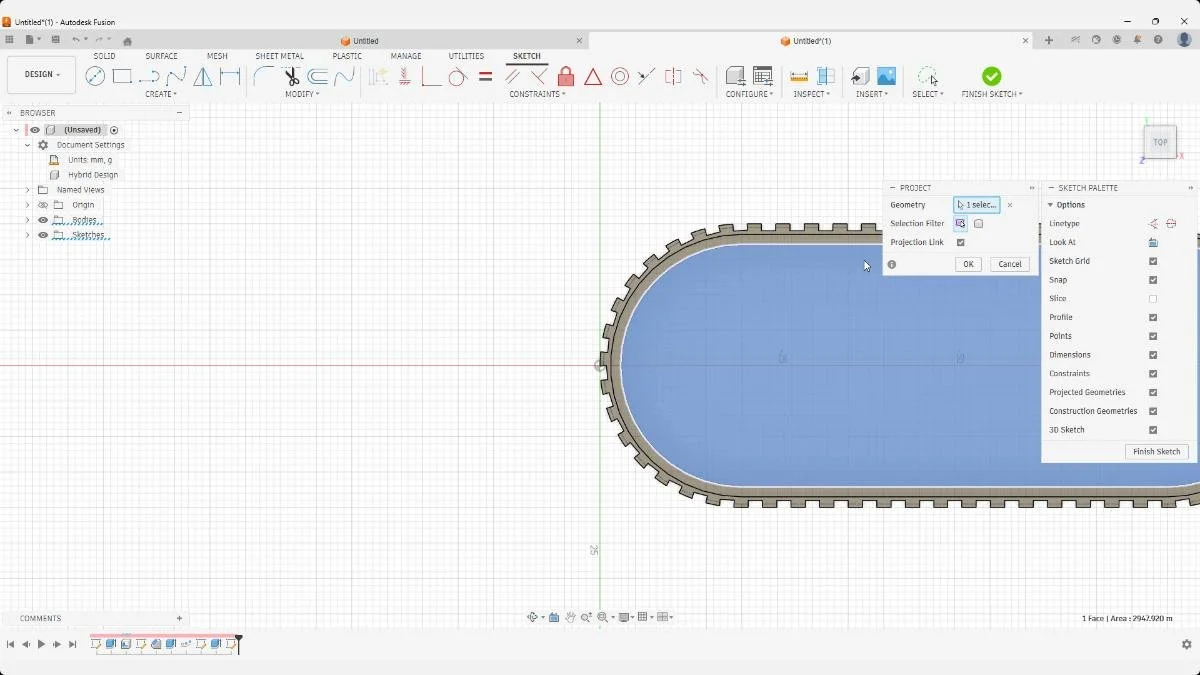Select the Measure tool
Screen dimensions: 1200x675
[799, 76]
